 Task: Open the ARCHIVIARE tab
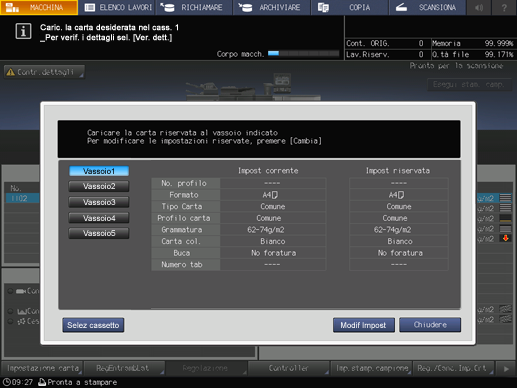tap(272, 7)
